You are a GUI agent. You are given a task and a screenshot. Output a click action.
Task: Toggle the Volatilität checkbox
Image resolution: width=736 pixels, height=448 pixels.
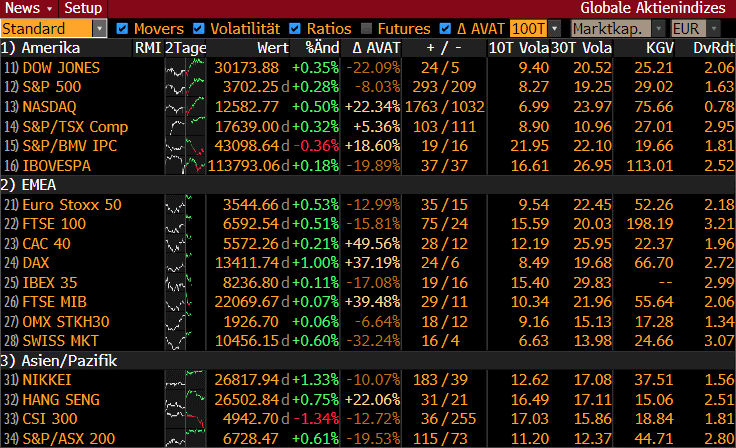point(199,29)
